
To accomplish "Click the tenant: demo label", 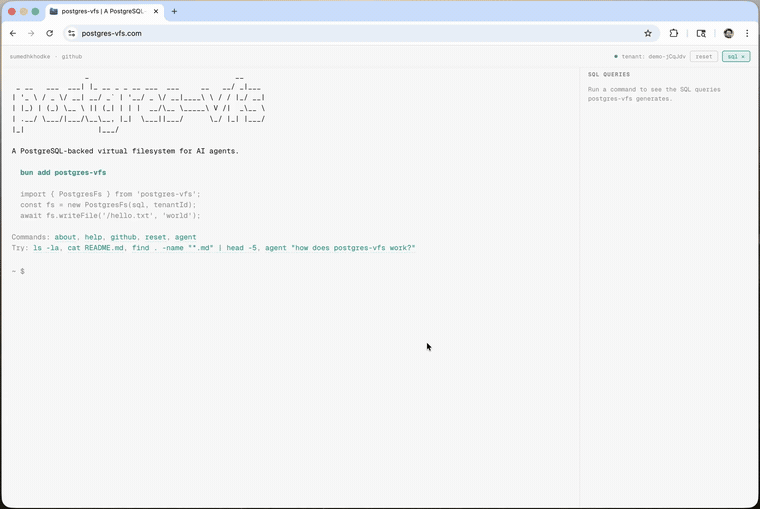I will click(x=653, y=57).
